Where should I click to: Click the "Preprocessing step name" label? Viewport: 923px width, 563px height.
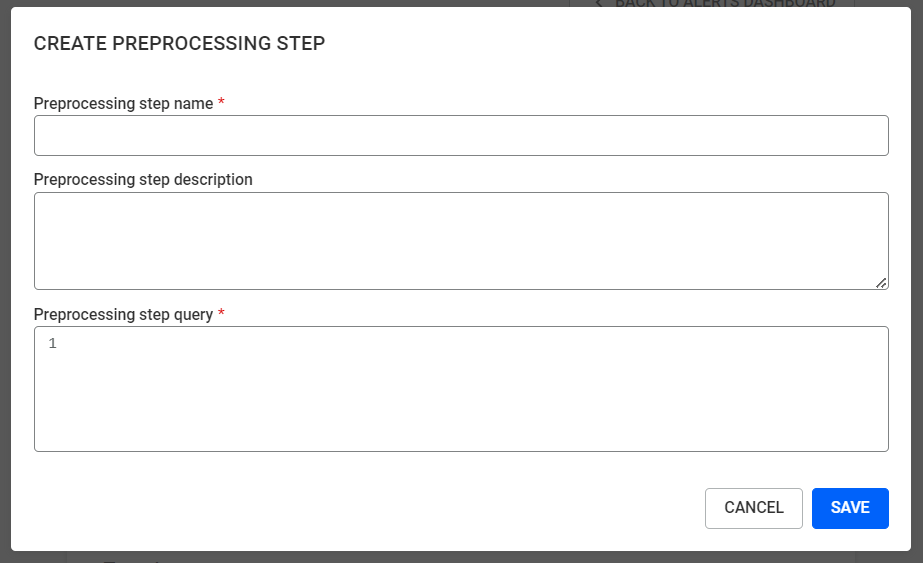click(x=123, y=103)
